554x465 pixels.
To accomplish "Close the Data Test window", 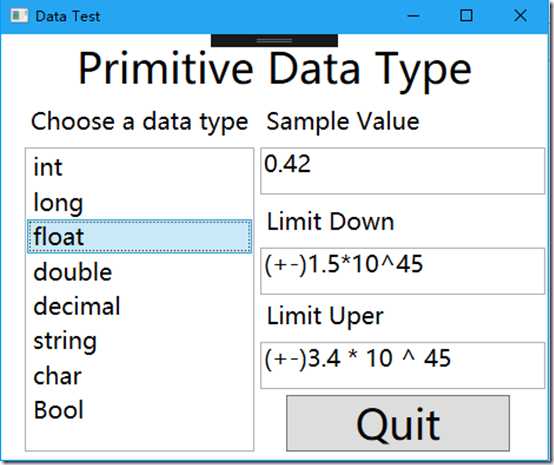I will click(x=520, y=16).
